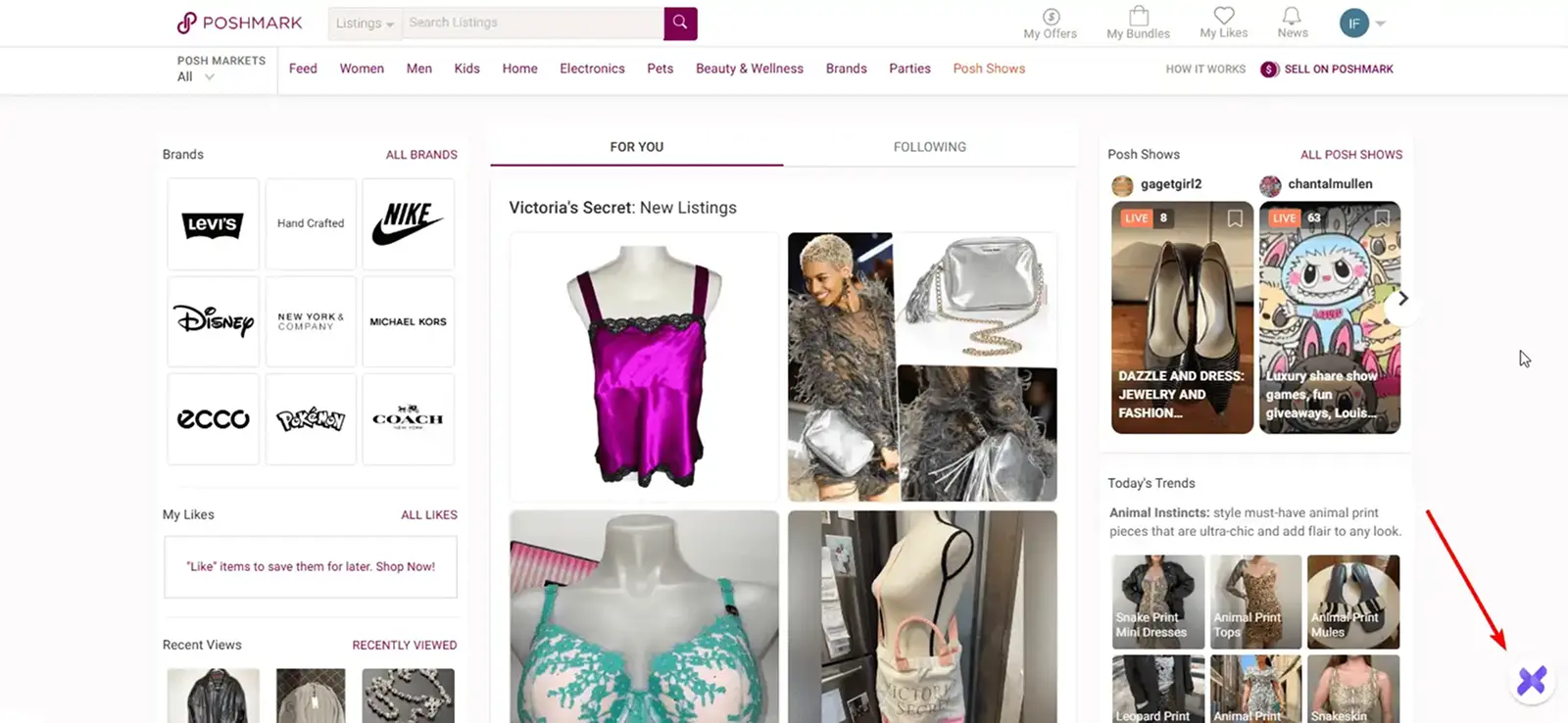1568x723 pixels.
Task: Open the Feed menu item
Action: 303,69
